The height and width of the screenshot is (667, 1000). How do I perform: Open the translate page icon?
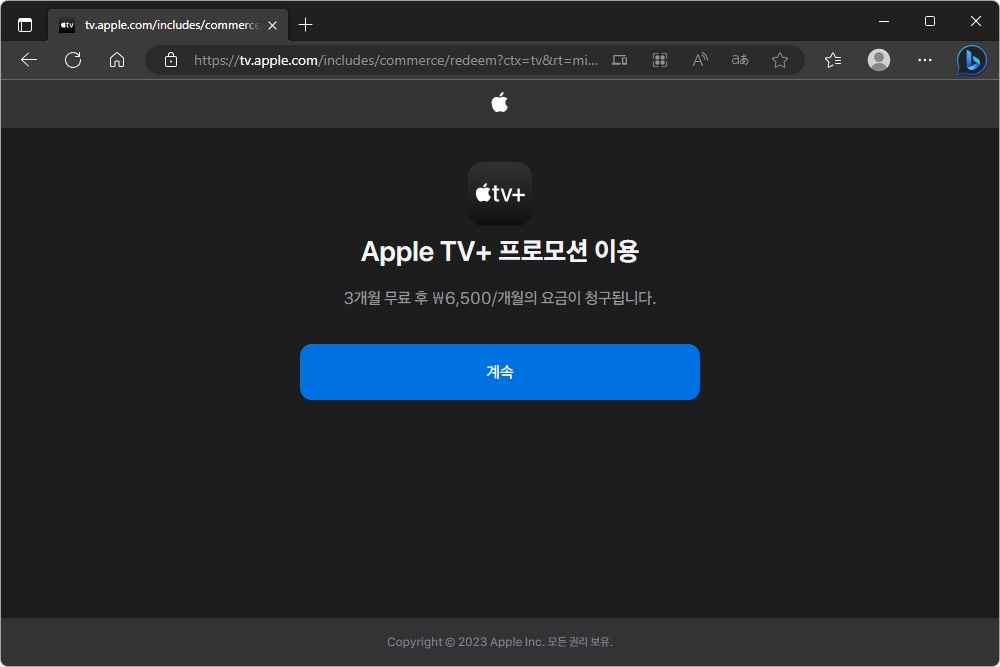(740, 60)
